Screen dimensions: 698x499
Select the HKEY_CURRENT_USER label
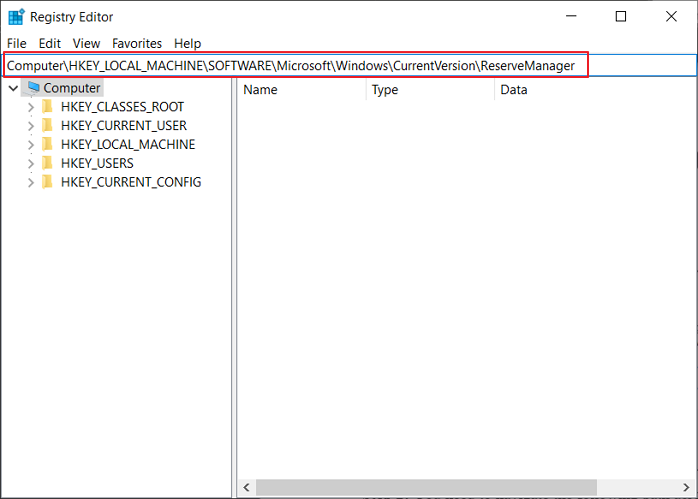point(124,126)
